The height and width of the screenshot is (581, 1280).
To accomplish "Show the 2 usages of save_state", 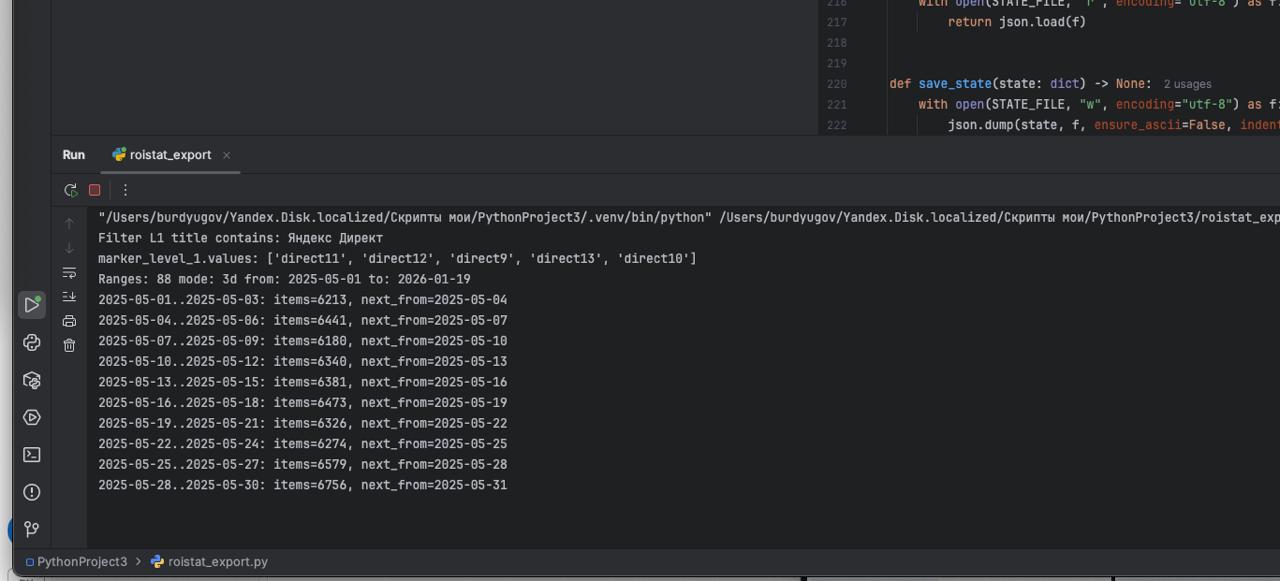I will coord(1188,84).
